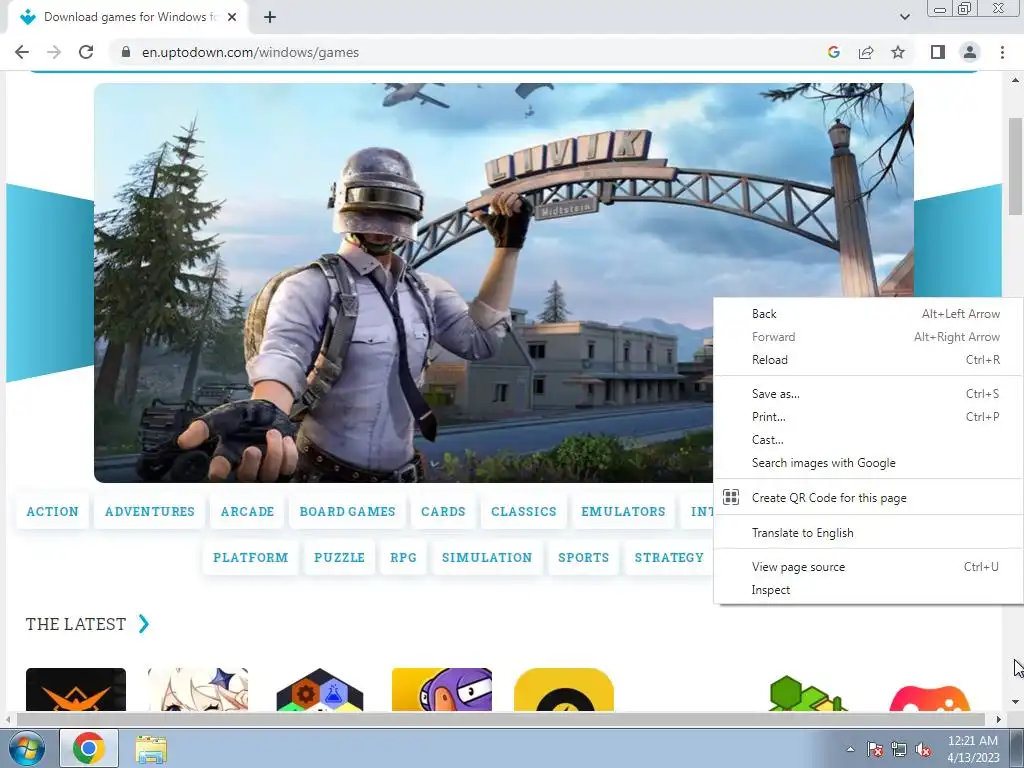Choose Print... from context menu

pyautogui.click(x=869, y=417)
